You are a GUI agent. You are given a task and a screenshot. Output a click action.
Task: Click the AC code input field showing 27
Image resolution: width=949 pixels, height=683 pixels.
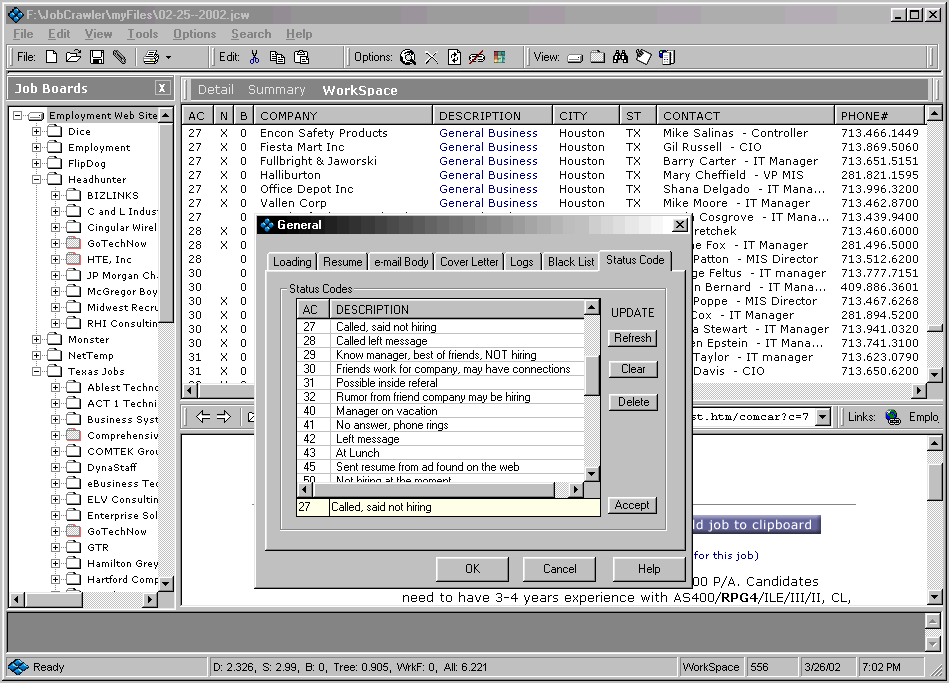(312, 507)
